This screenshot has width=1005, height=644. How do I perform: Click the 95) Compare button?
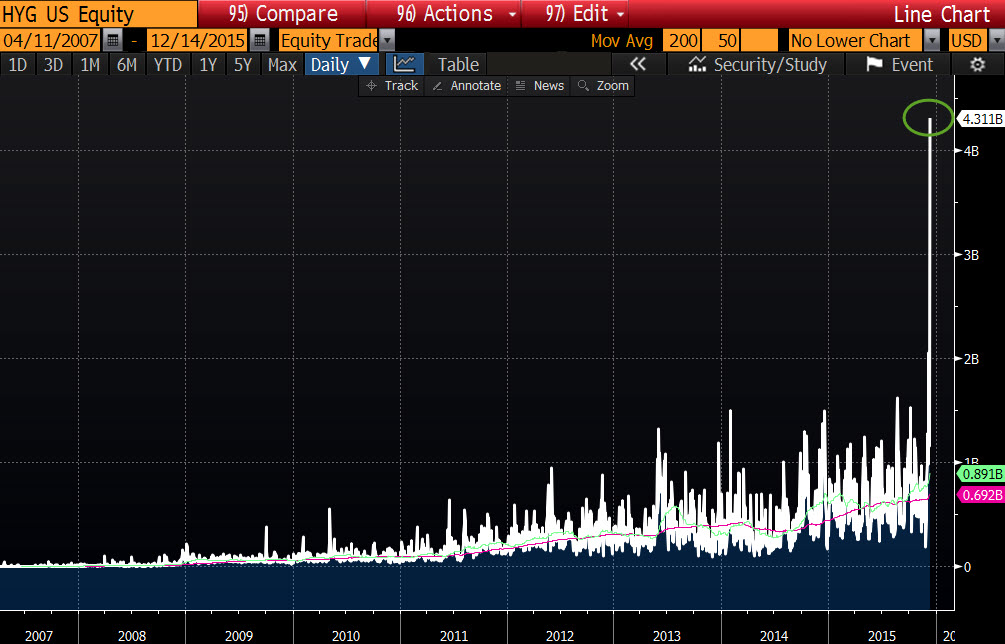point(282,14)
